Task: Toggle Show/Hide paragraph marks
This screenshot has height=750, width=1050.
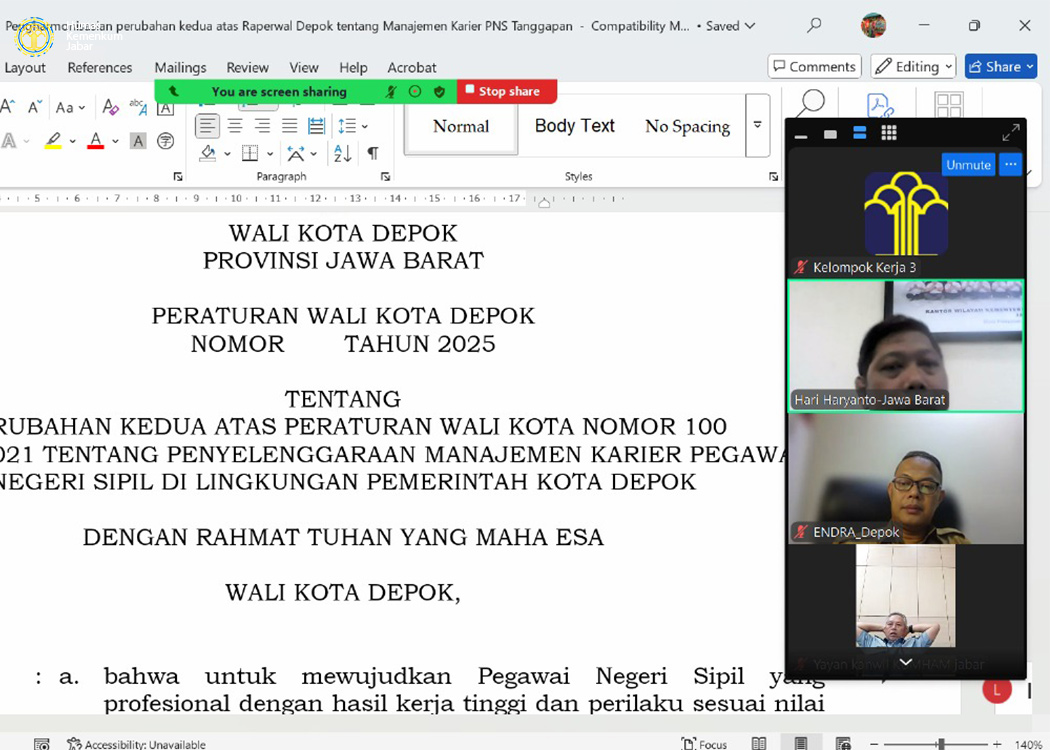Action: tap(373, 153)
